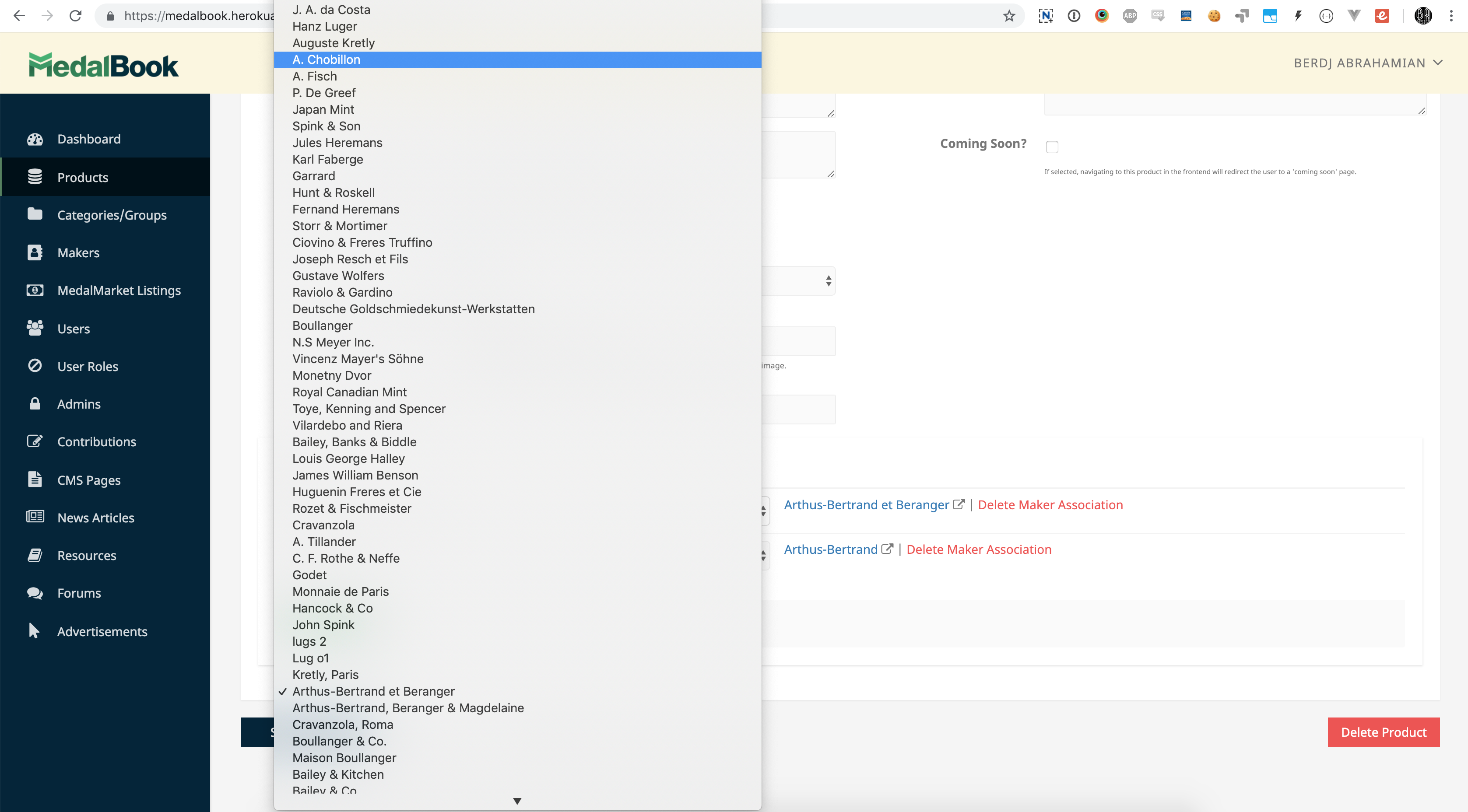Click the Admins lock icon

(x=35, y=403)
